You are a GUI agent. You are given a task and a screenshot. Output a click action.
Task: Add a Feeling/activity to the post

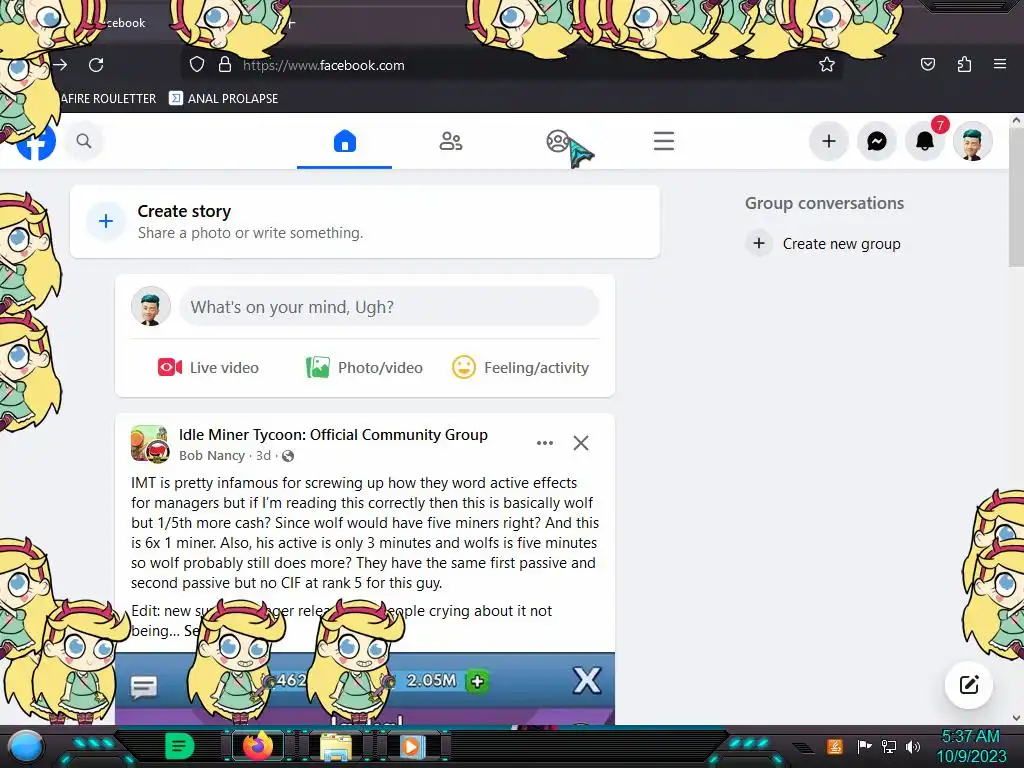(520, 368)
